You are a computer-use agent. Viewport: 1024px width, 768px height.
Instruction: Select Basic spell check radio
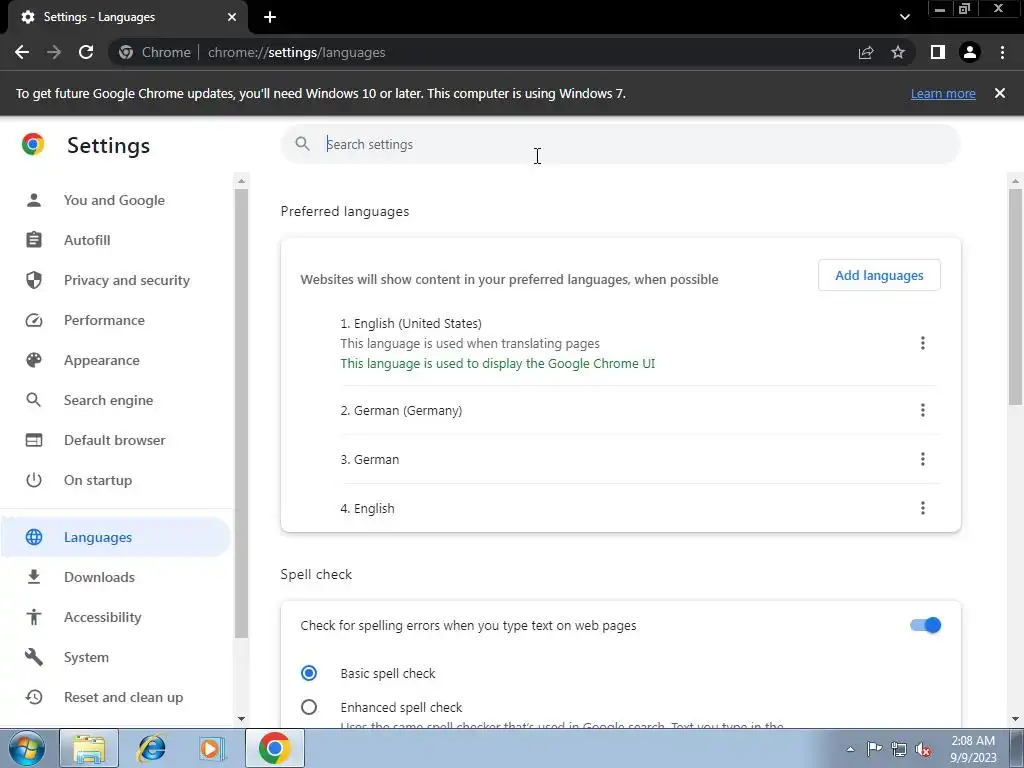click(x=309, y=673)
